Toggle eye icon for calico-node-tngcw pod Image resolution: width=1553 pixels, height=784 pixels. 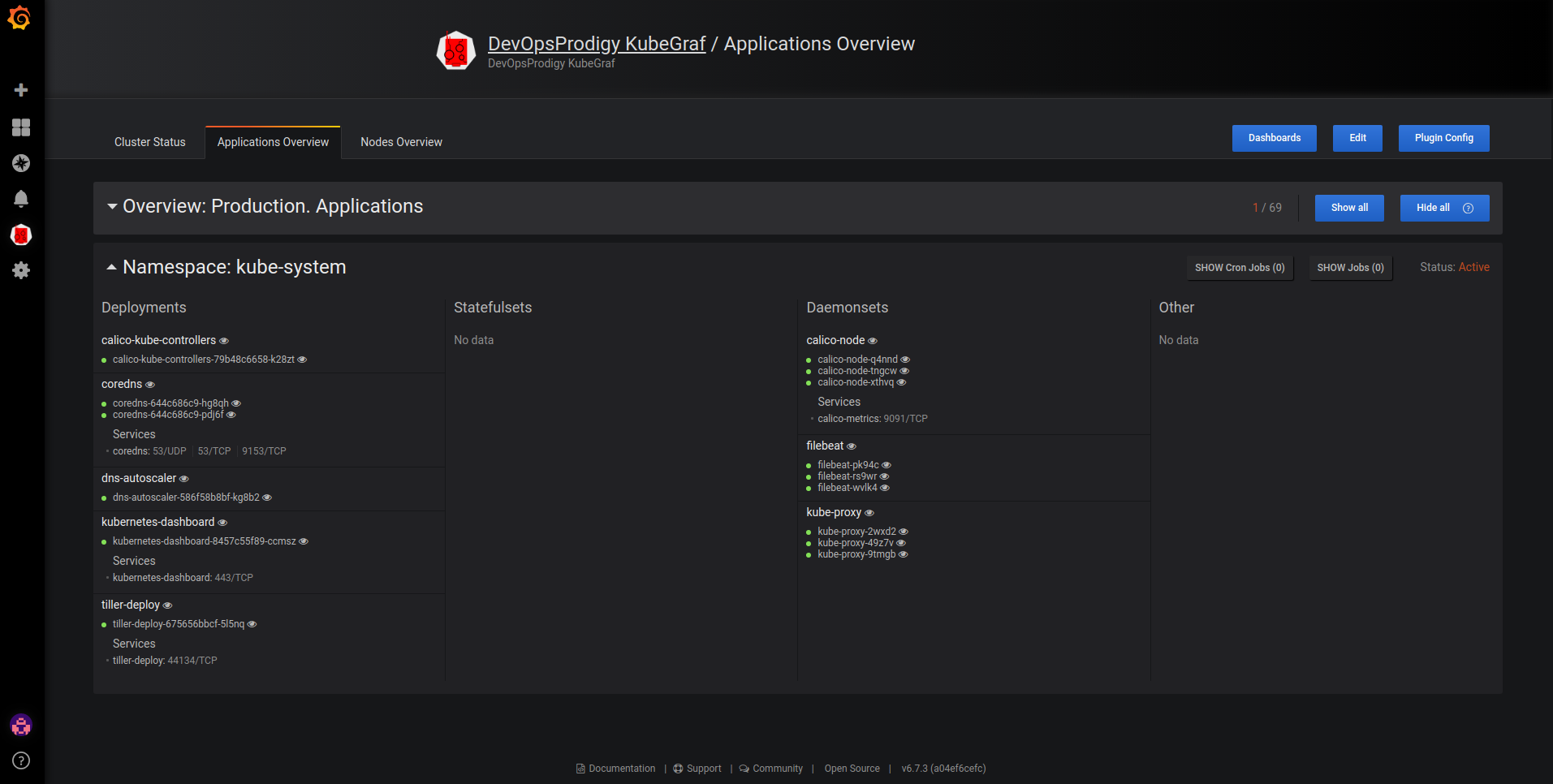[904, 371]
